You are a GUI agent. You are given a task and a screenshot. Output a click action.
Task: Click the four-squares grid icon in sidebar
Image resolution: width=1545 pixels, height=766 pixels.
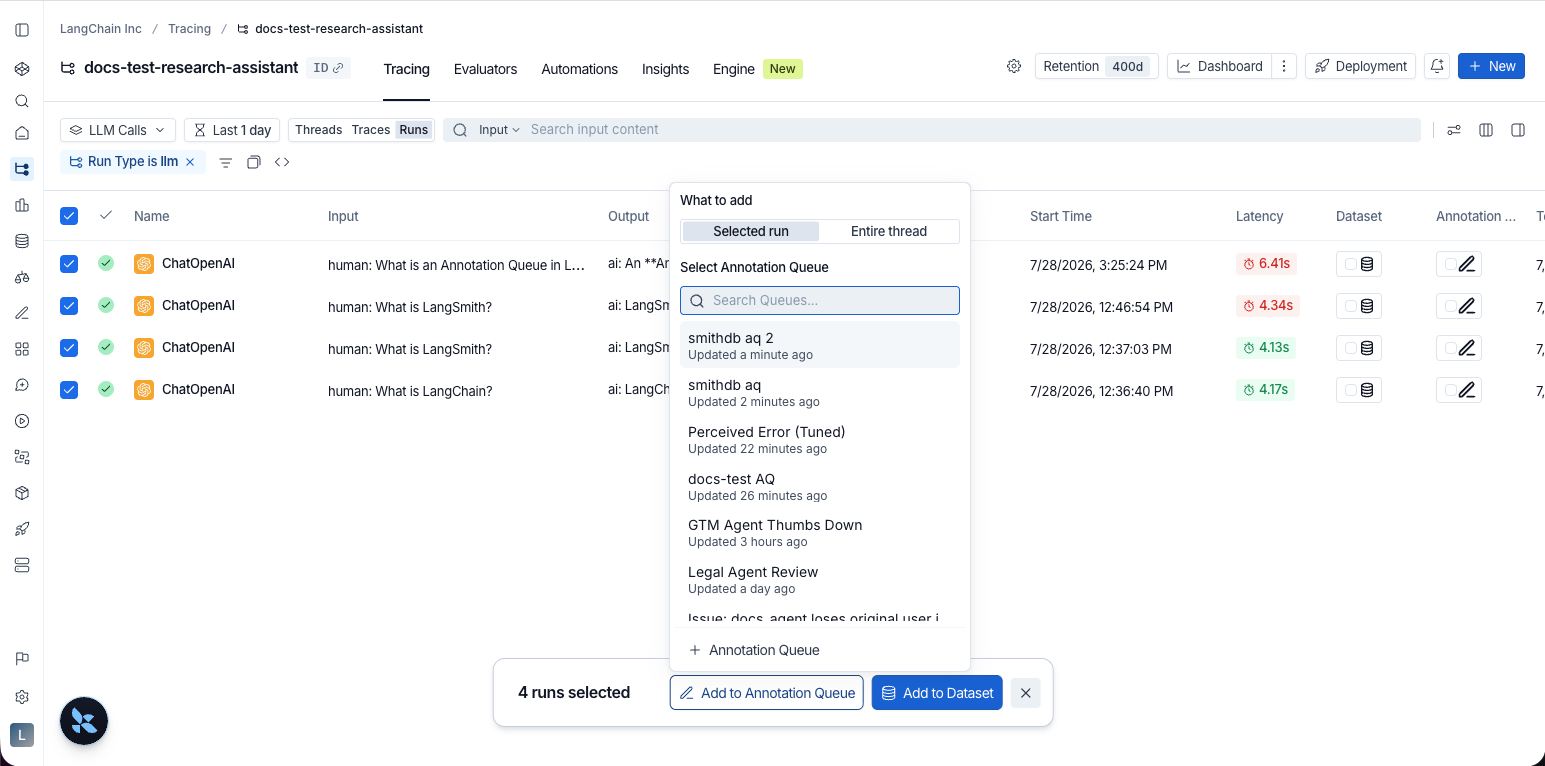coord(22,349)
